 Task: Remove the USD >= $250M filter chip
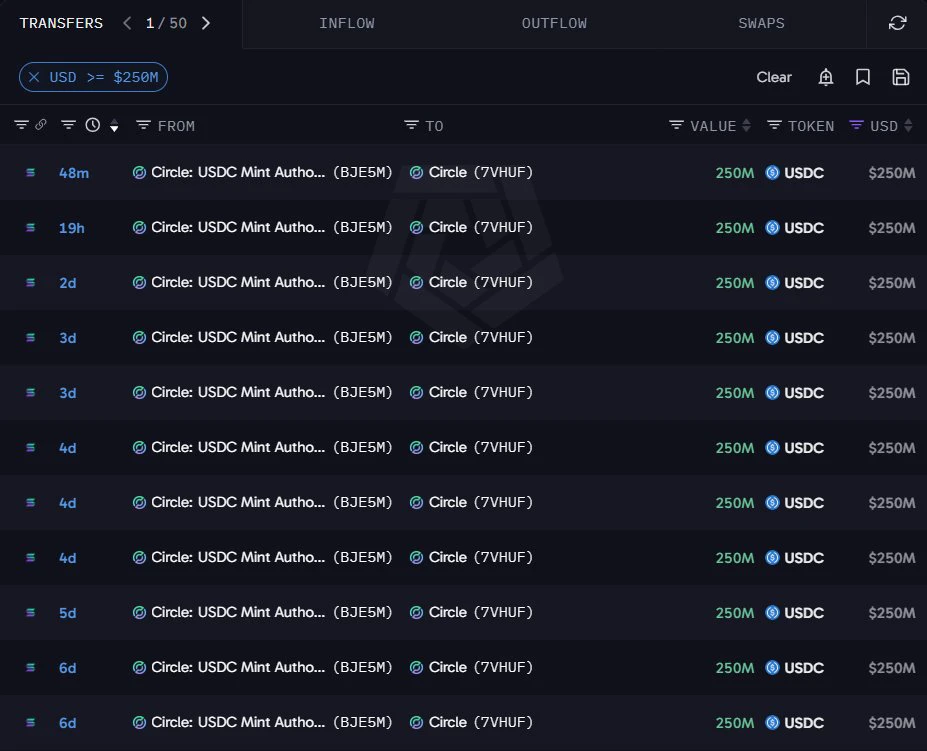tap(34, 77)
